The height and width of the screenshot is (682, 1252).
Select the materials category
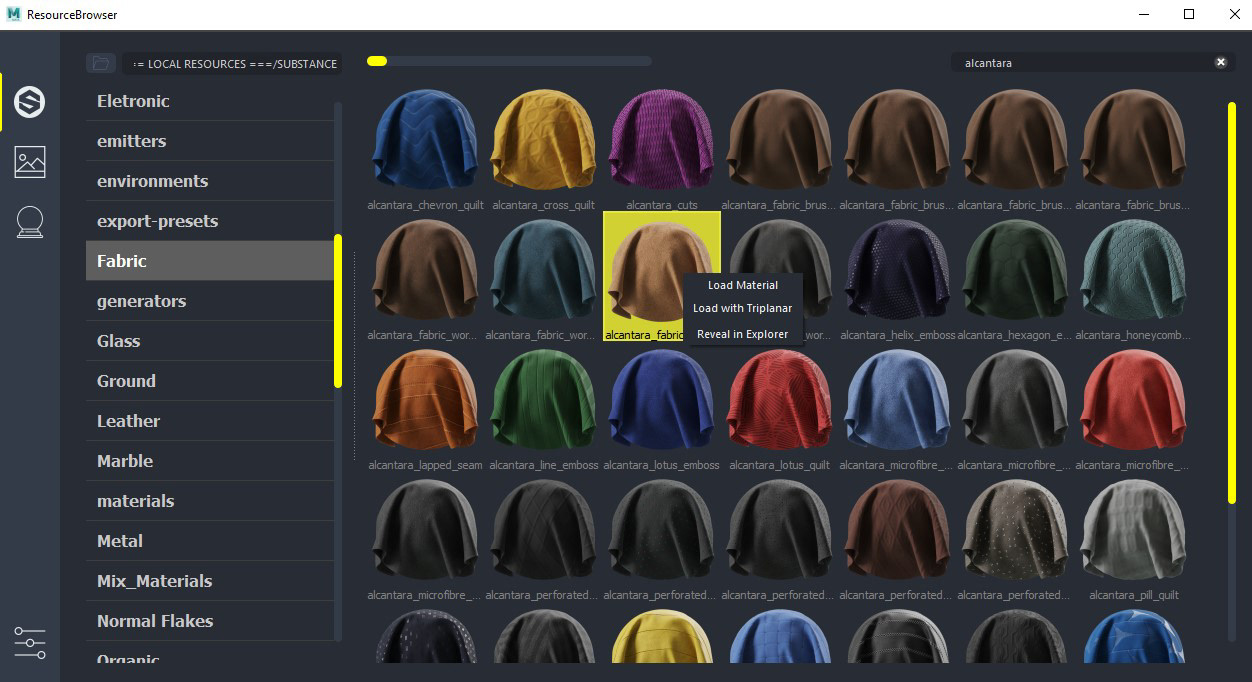(210, 501)
